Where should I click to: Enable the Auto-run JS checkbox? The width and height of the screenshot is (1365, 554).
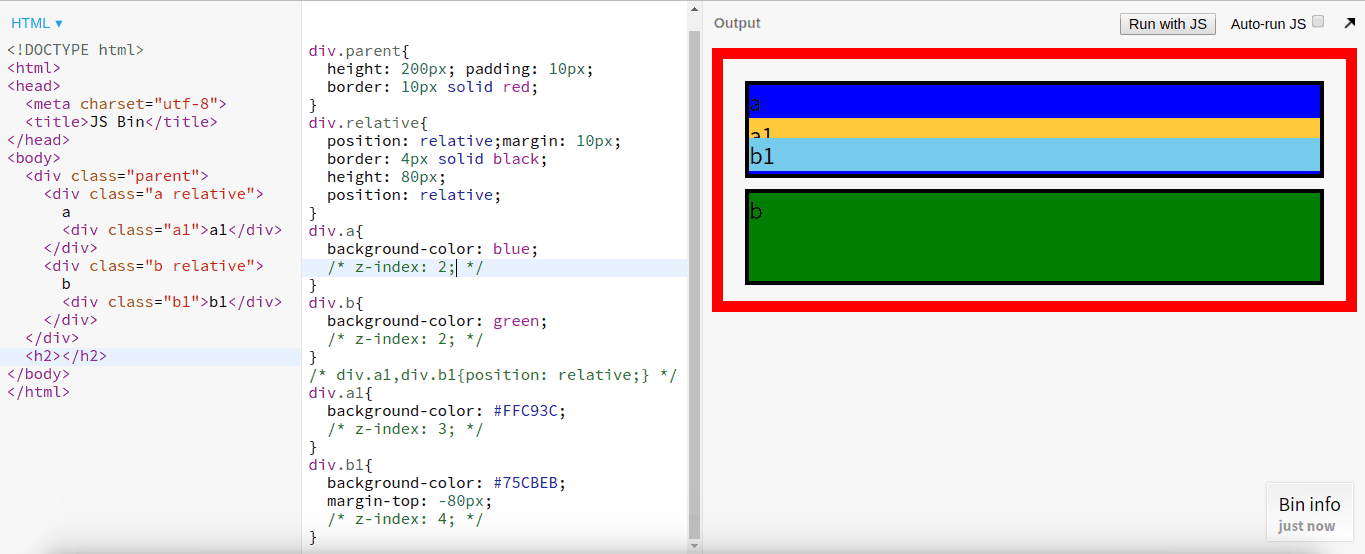point(1318,21)
